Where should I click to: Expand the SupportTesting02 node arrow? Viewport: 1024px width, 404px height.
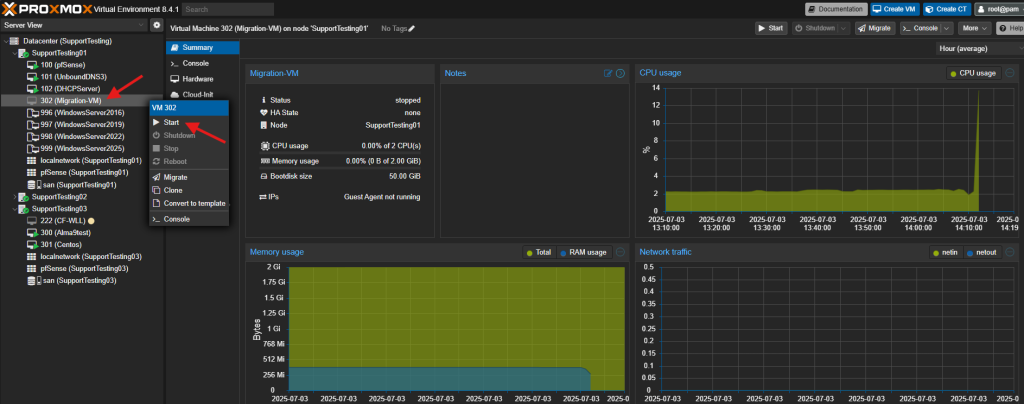point(14,196)
